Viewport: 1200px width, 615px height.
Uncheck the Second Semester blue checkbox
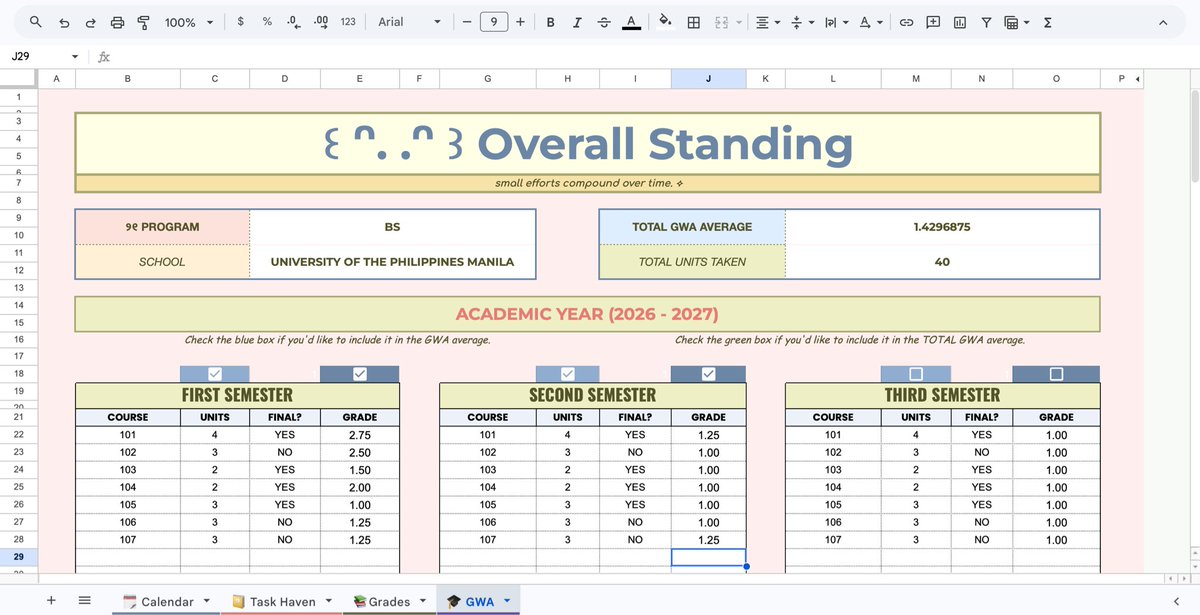click(568, 374)
